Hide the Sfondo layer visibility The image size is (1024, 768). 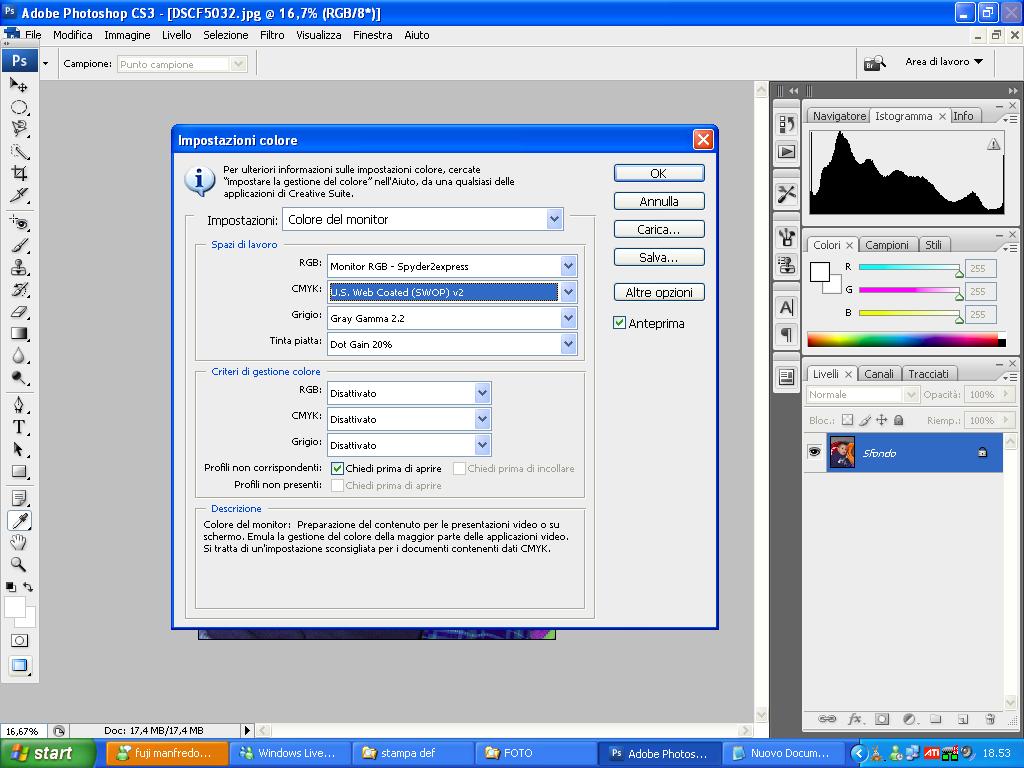coord(814,452)
